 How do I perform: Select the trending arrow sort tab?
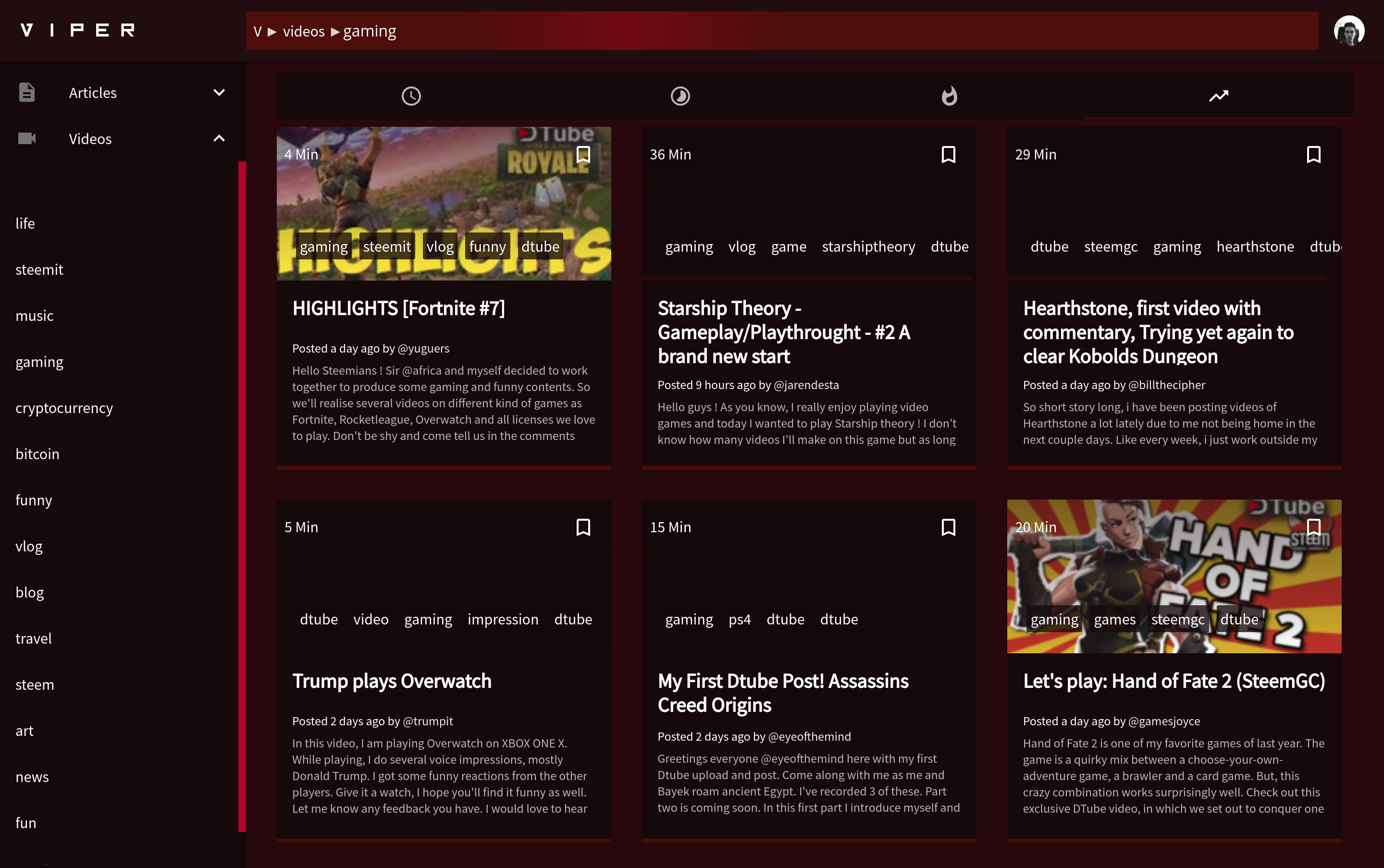tap(1218, 96)
